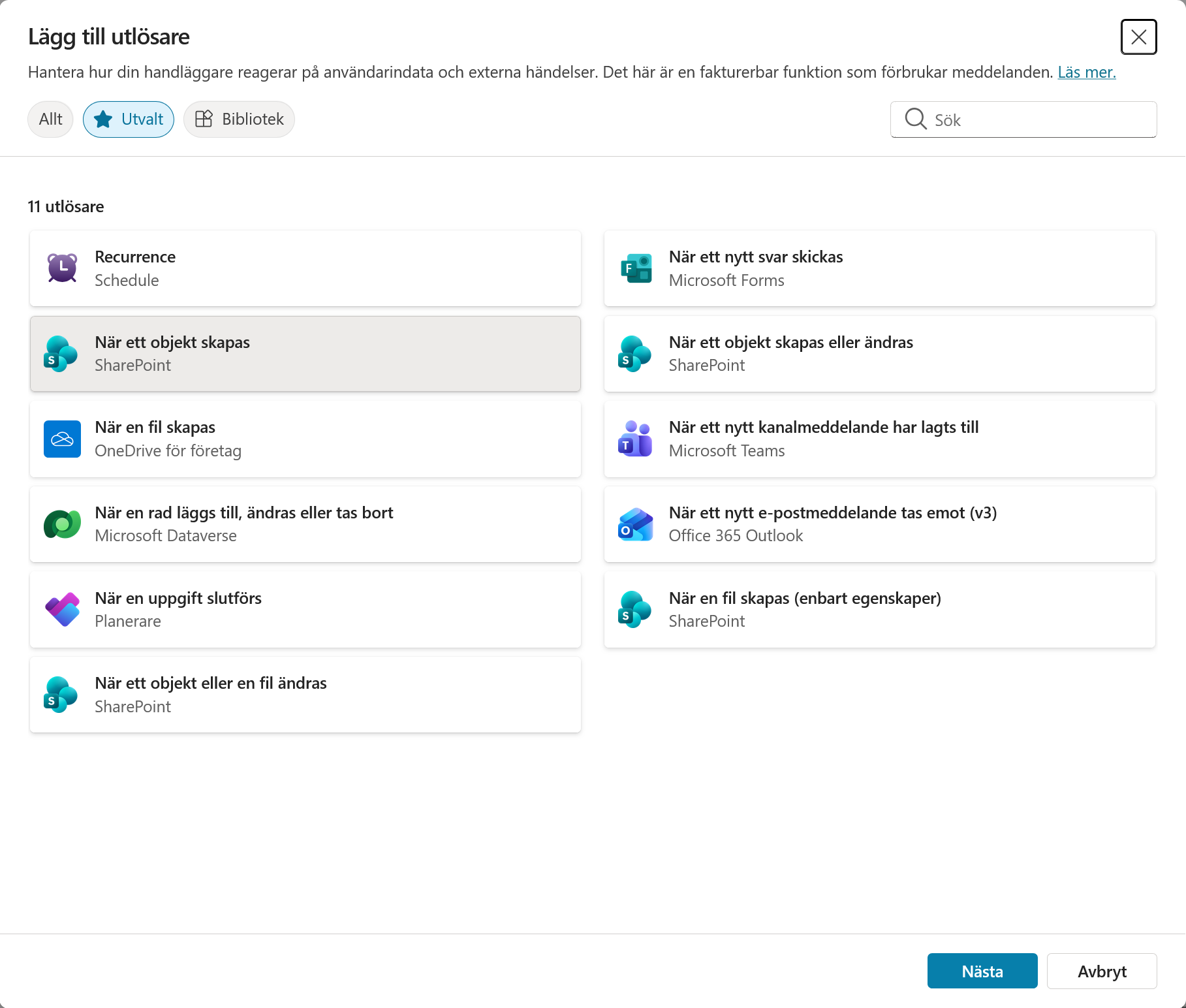The image size is (1186, 1008).
Task: Select 'När en uppgift slutförs' title
Action: point(178,599)
